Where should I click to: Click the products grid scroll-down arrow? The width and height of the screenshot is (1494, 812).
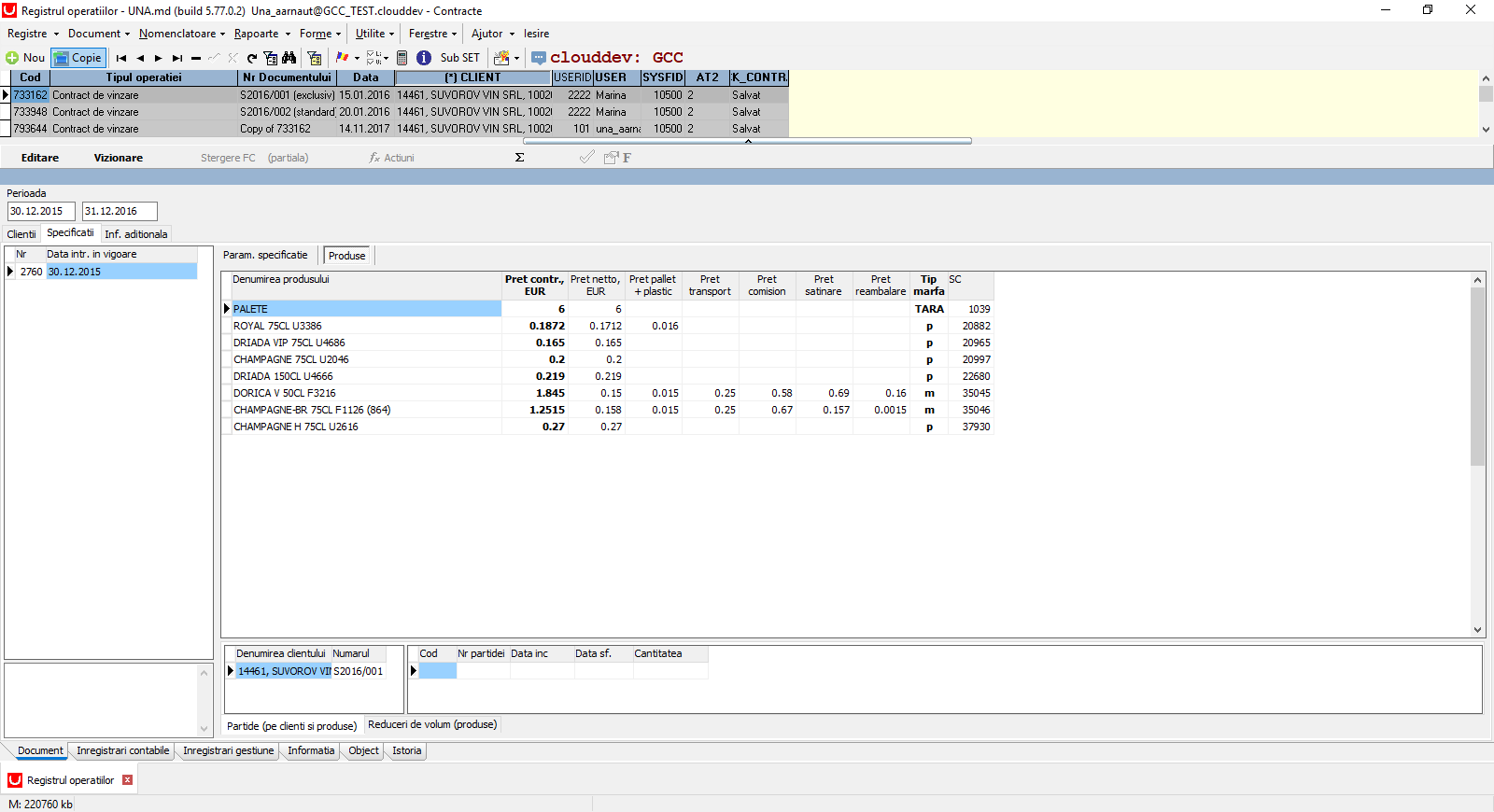(1477, 630)
